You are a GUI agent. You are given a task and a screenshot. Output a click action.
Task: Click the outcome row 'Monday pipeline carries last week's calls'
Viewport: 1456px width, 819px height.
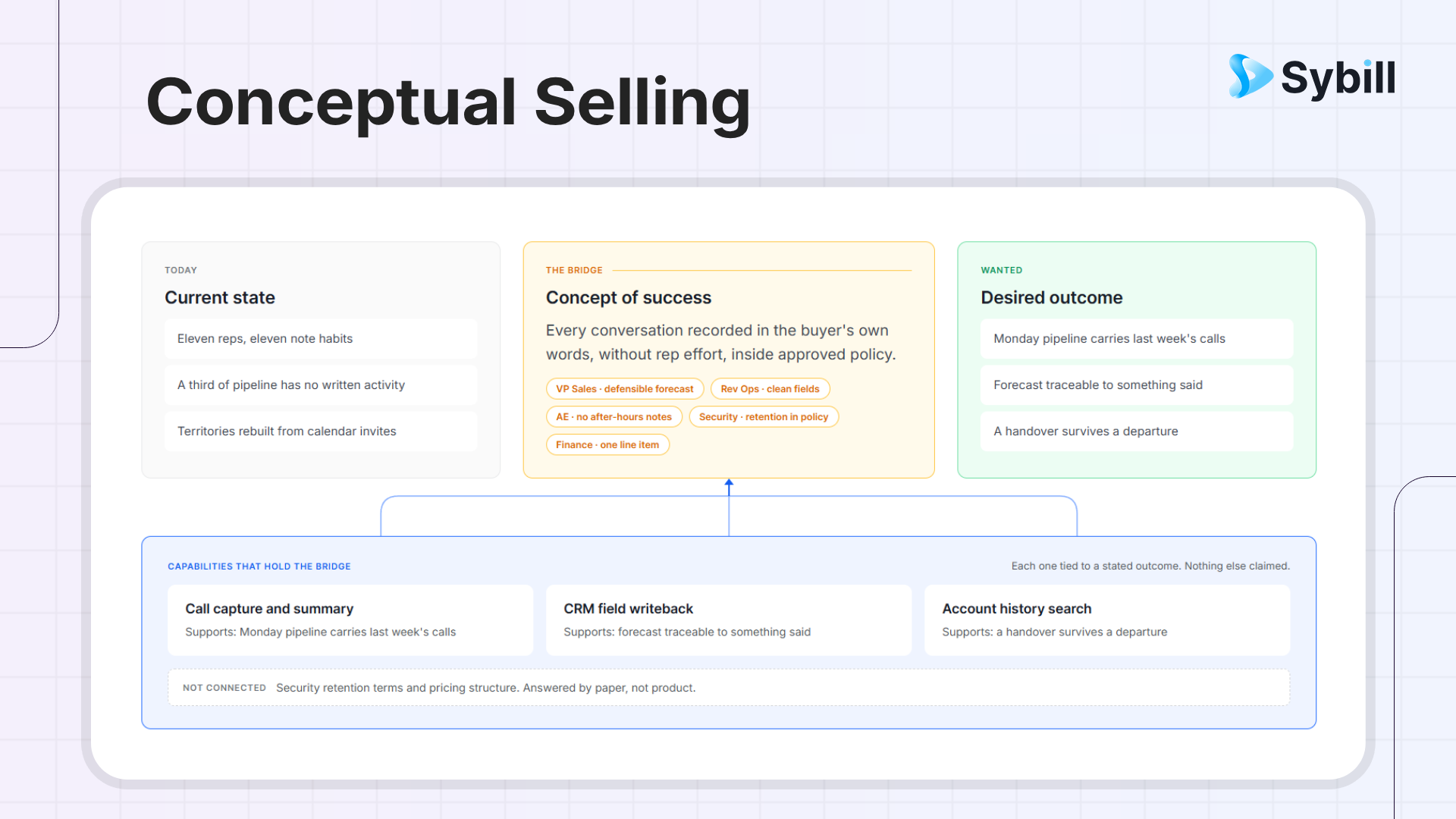point(1137,339)
